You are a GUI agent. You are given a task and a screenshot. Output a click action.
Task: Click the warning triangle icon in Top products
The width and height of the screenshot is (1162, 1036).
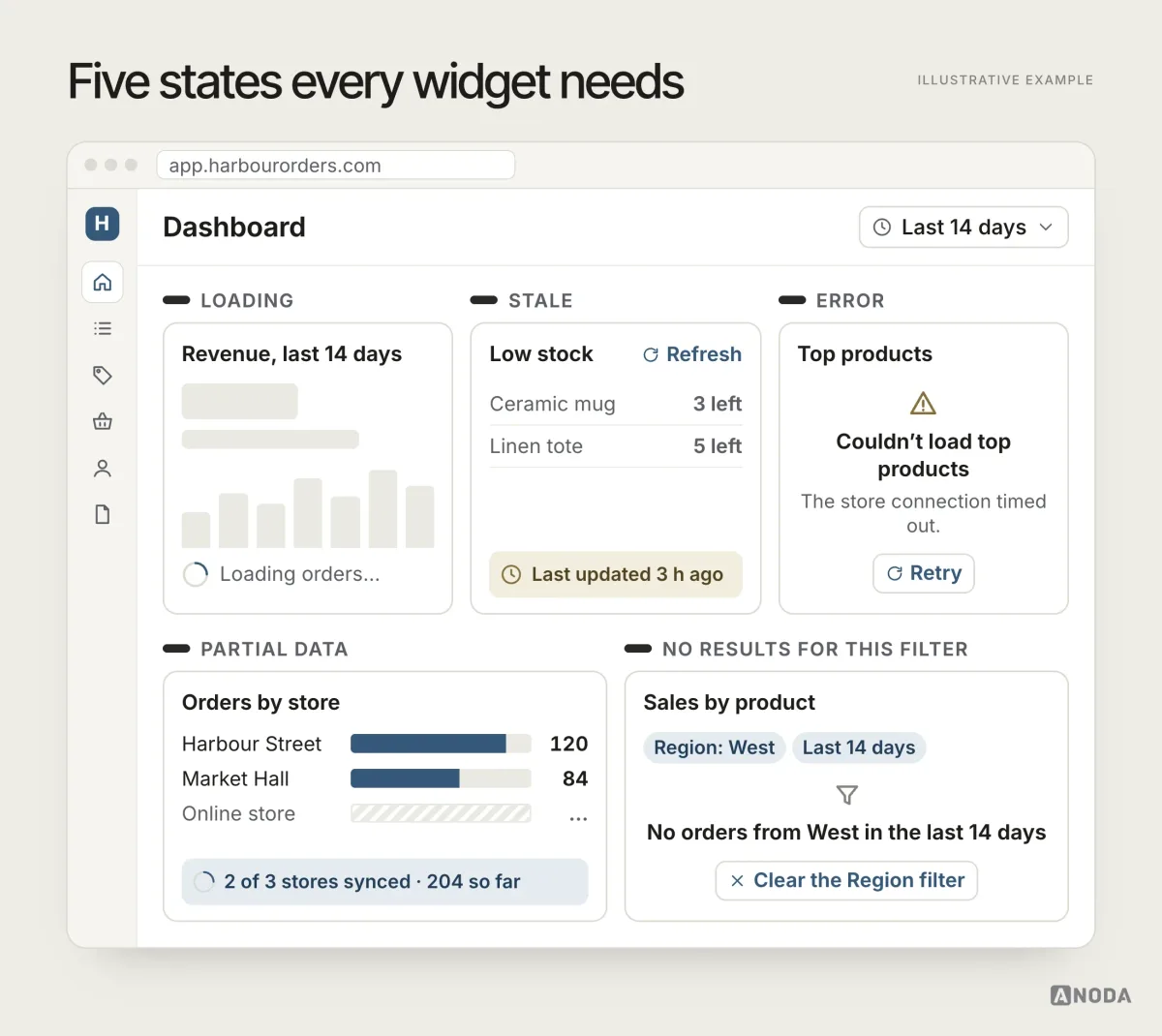924,403
